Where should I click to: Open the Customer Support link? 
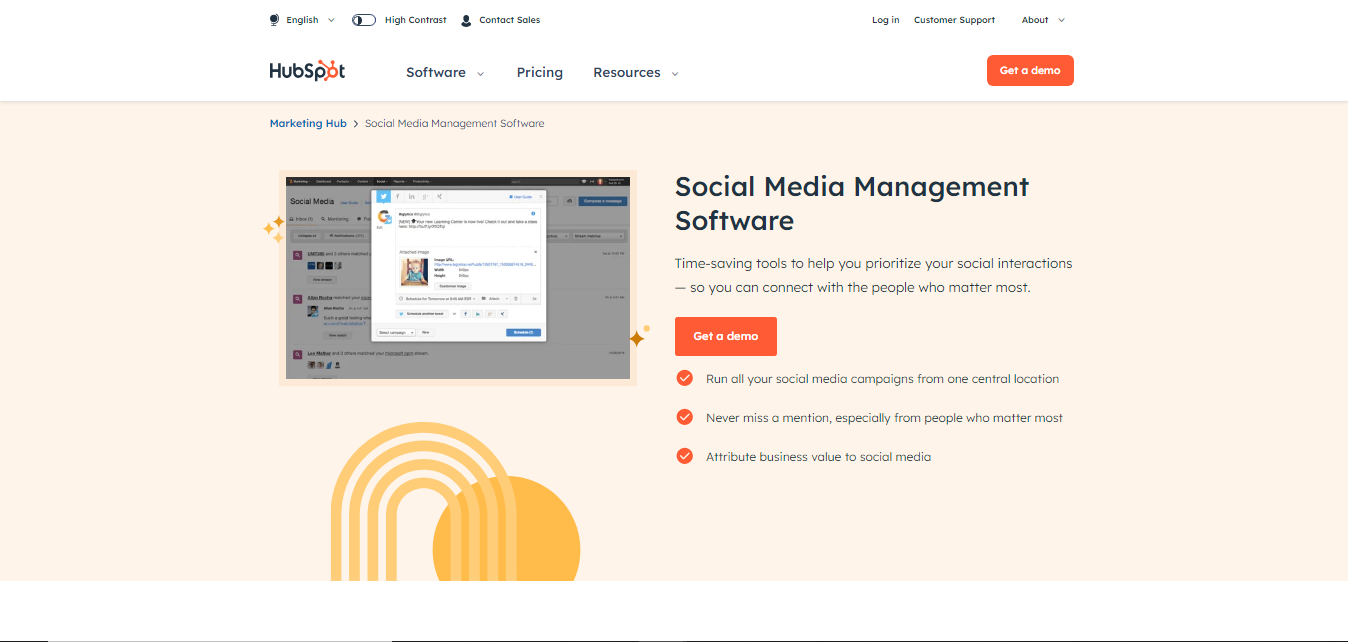pos(954,20)
